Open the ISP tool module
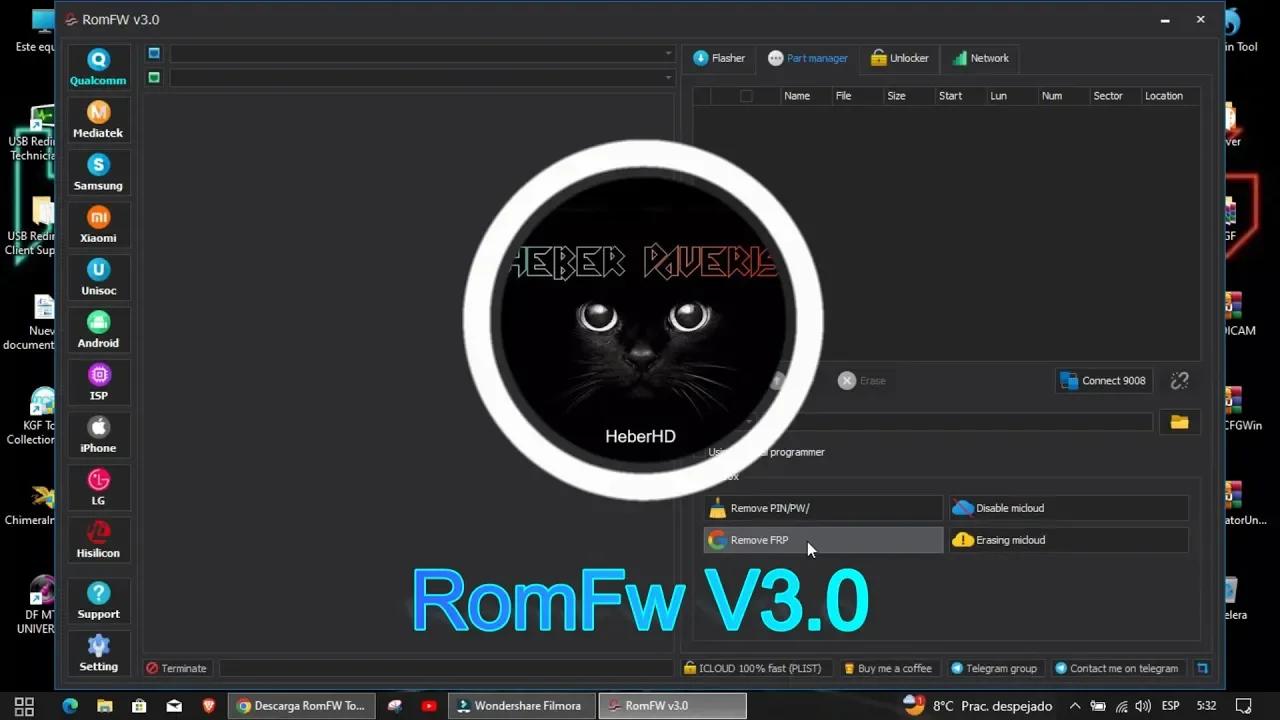The width and height of the screenshot is (1280, 720). [x=98, y=382]
